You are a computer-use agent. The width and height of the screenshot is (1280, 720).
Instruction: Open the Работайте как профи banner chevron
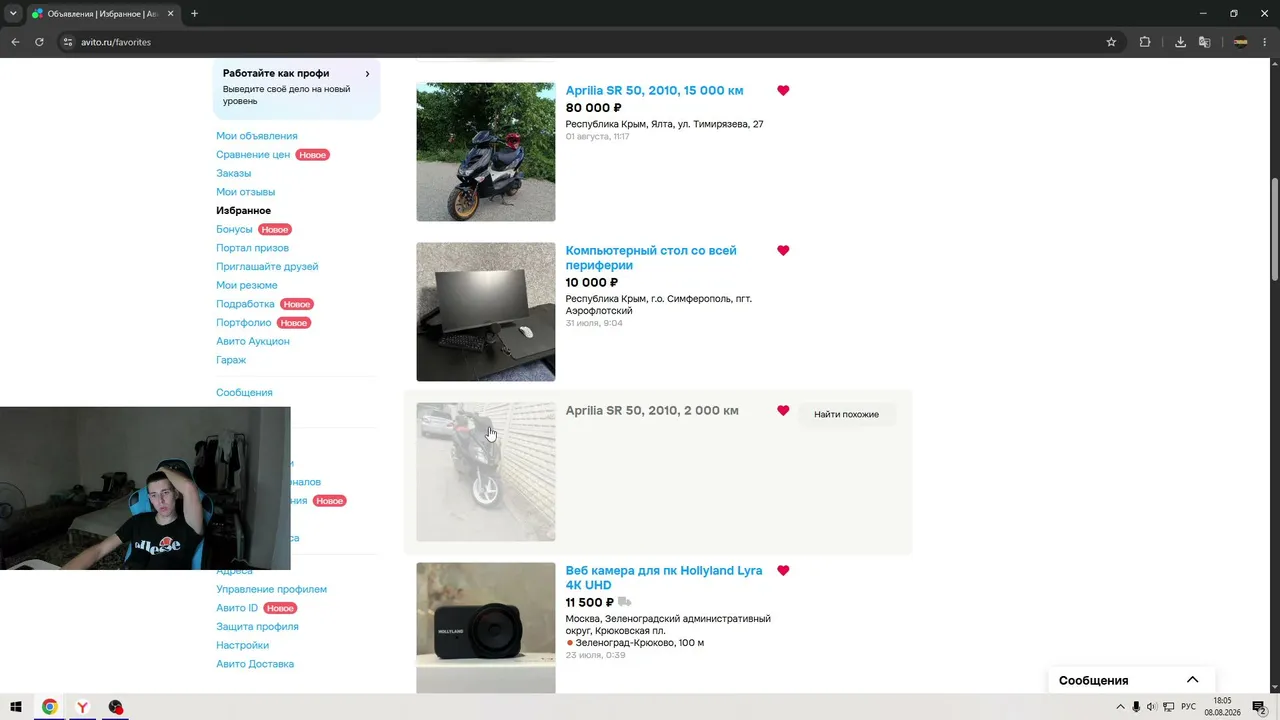click(x=367, y=74)
